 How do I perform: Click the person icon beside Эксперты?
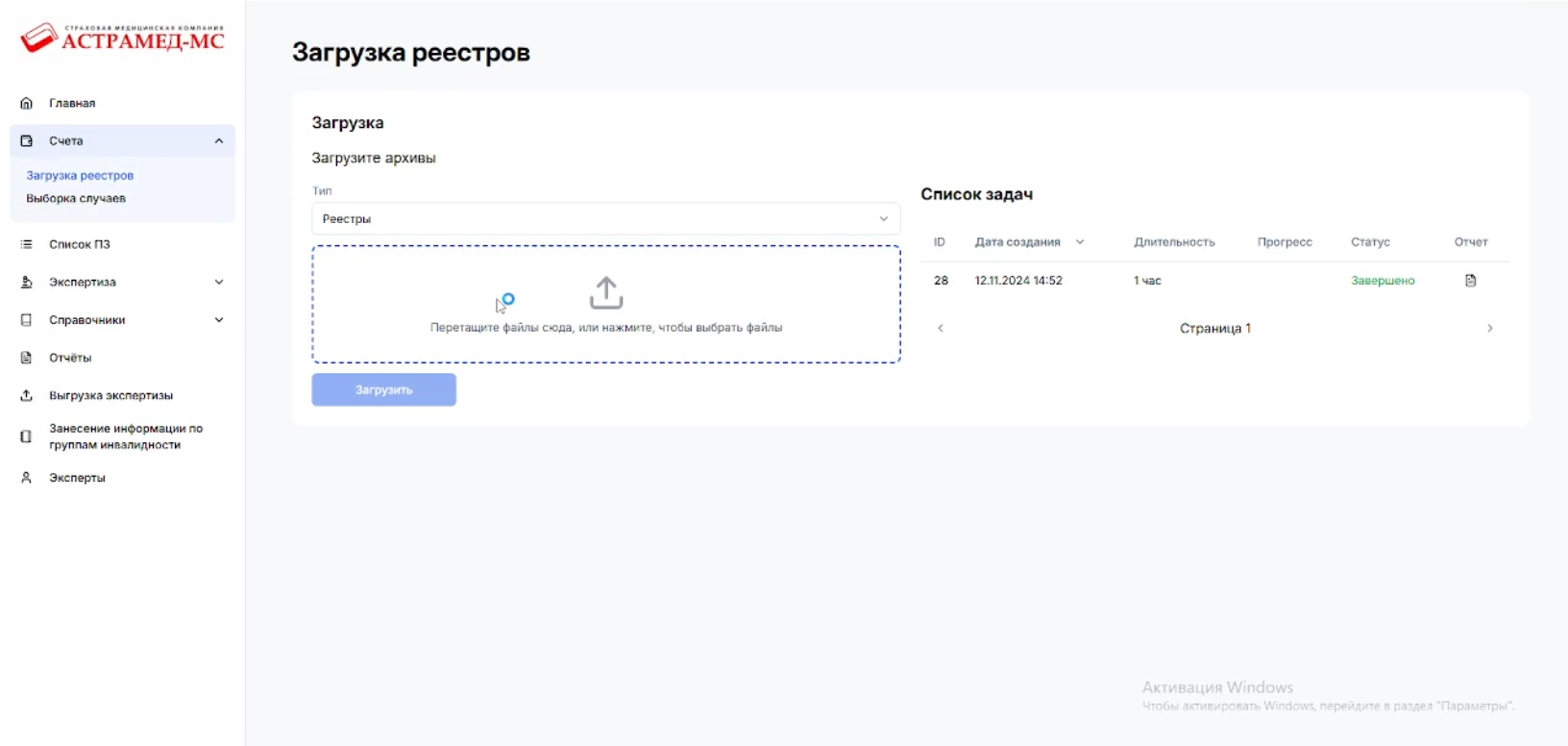pos(27,478)
